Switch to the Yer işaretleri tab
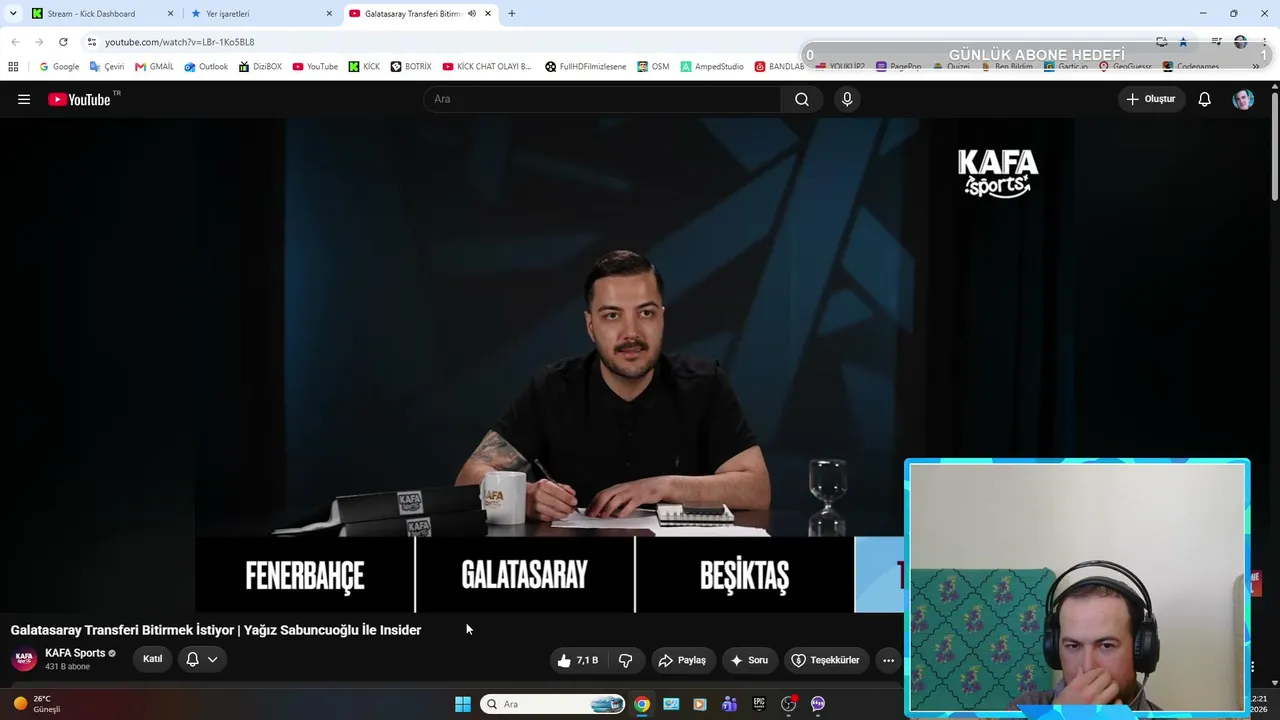 (x=262, y=14)
